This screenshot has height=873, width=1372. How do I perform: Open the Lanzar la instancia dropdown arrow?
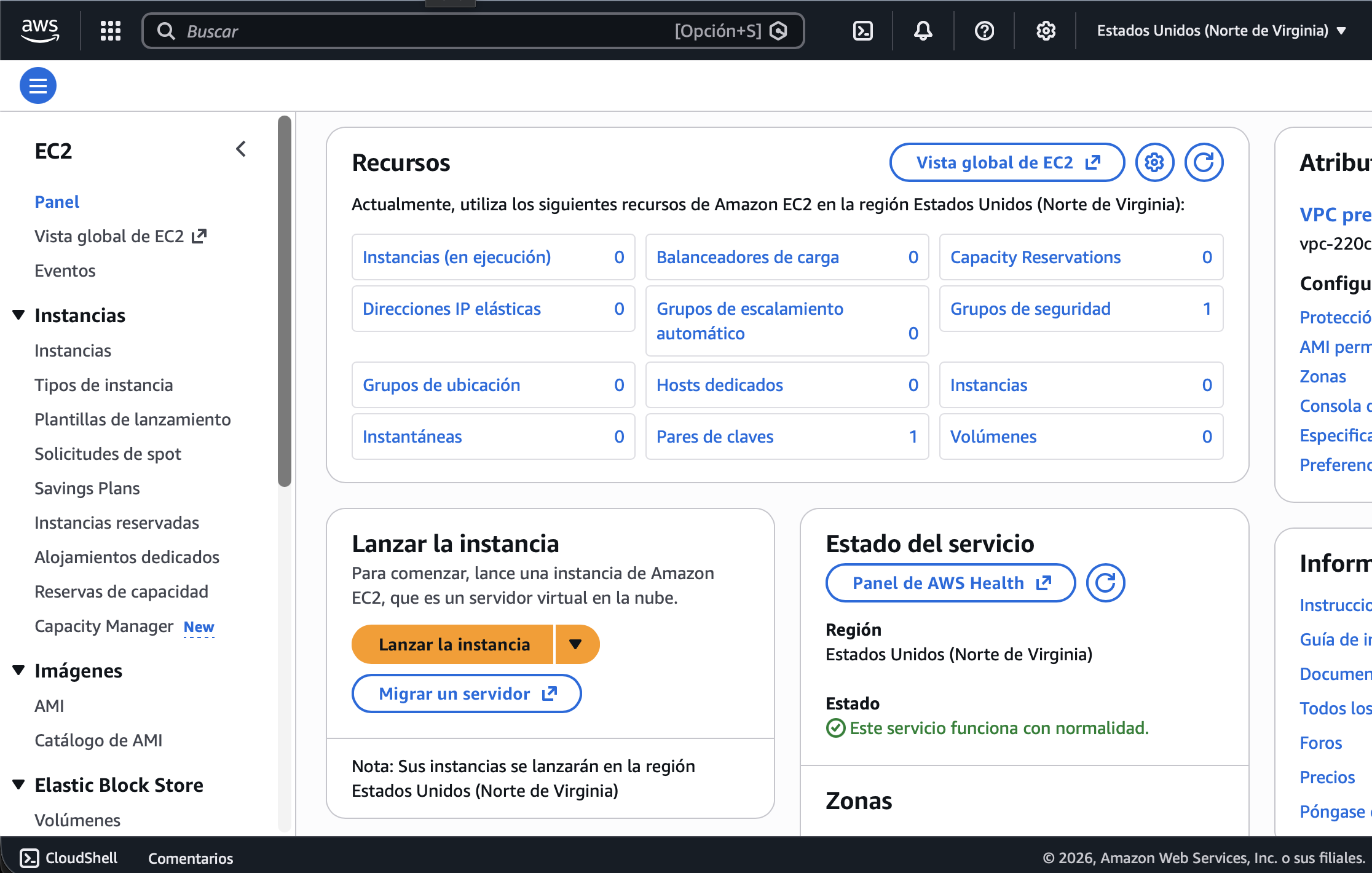(x=576, y=644)
